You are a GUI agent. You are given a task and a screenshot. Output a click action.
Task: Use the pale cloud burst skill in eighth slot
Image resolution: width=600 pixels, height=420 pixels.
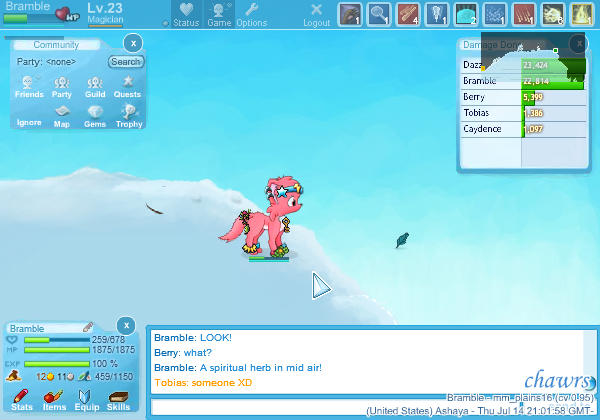point(553,15)
